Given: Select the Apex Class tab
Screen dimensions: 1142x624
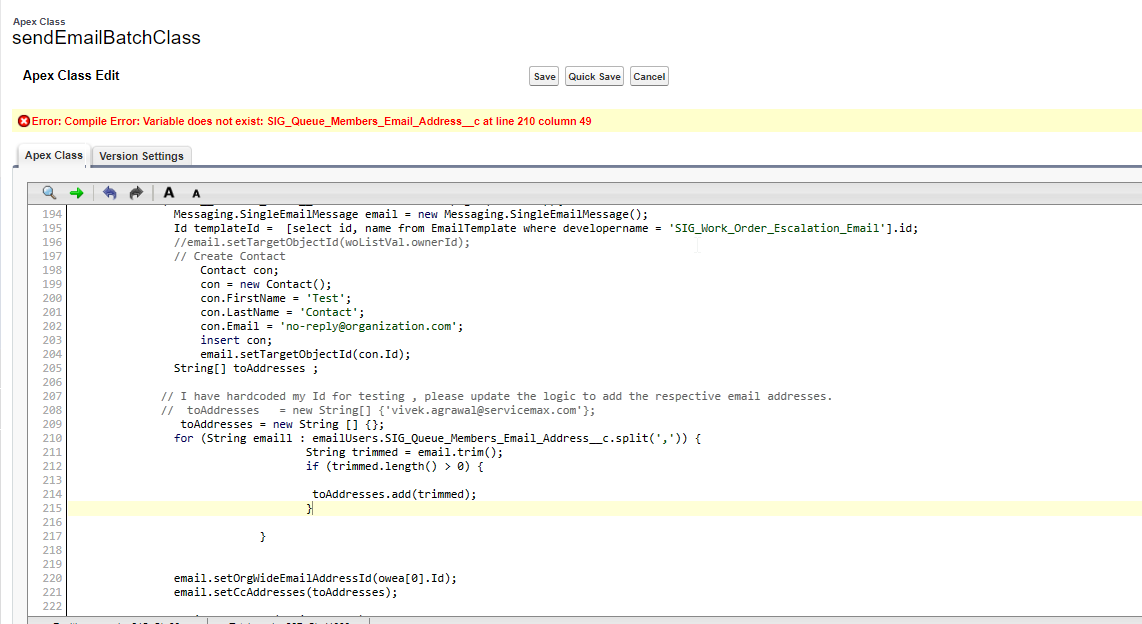Looking at the screenshot, I should click(54, 156).
